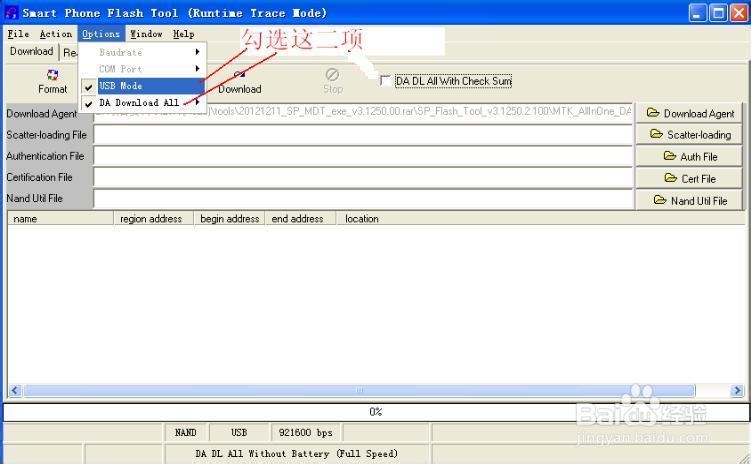Screen dimensions: 751x464
Task: Select a Nand Util File
Action: click(x=689, y=201)
